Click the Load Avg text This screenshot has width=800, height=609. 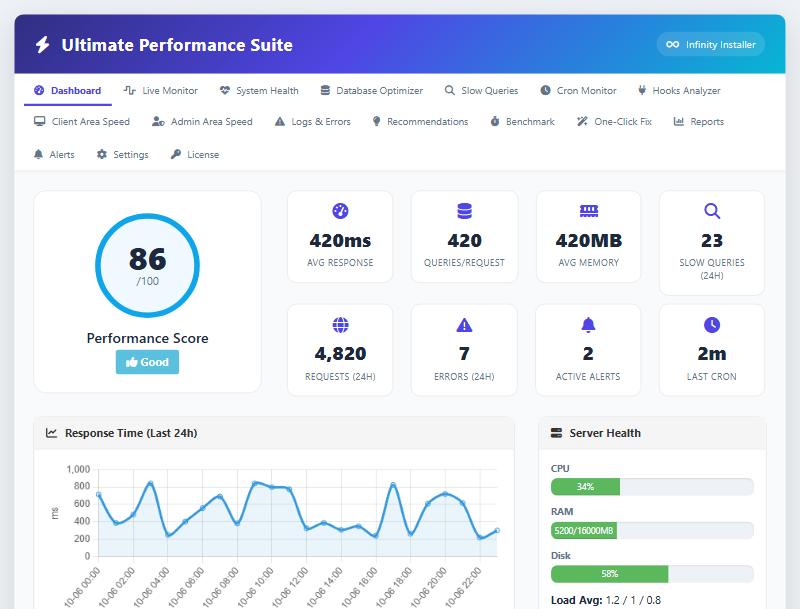point(606,600)
